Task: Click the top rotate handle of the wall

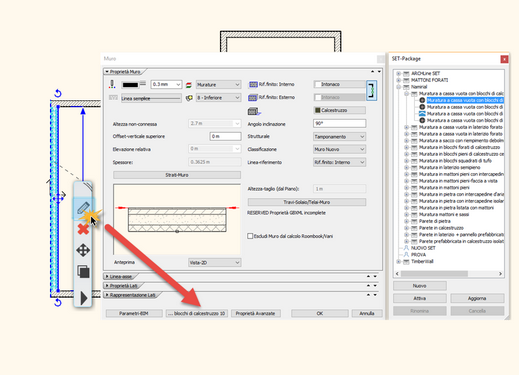Action: coord(58,93)
